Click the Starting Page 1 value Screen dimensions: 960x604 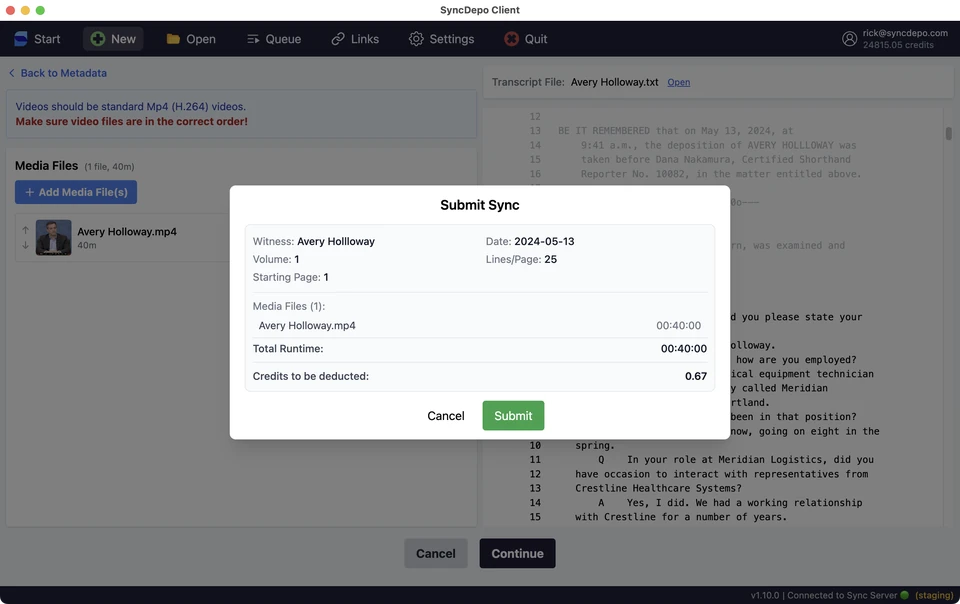326,277
